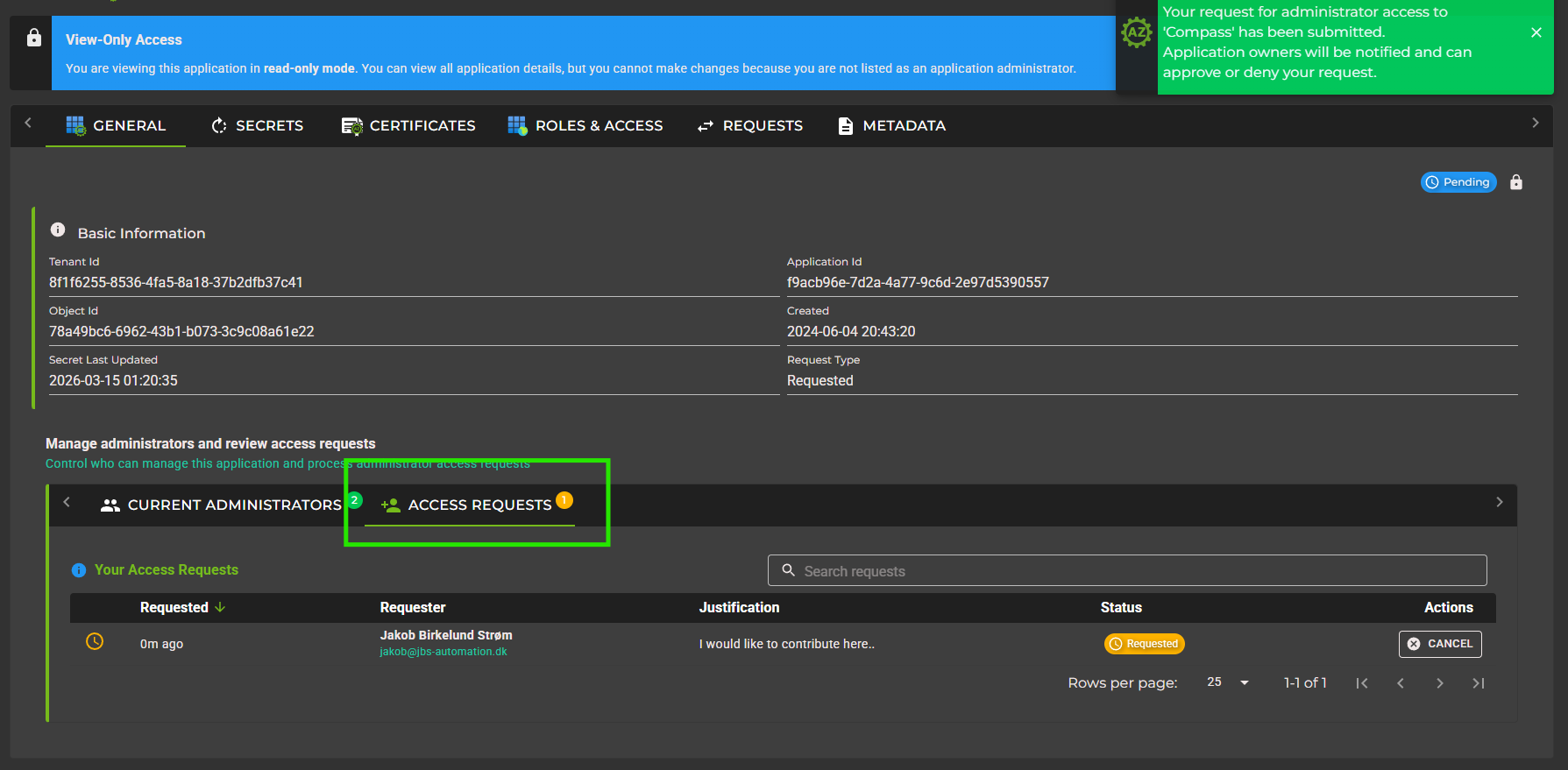The width and height of the screenshot is (1568, 770).
Task: Go to Roles & Access tab
Action: 585,125
